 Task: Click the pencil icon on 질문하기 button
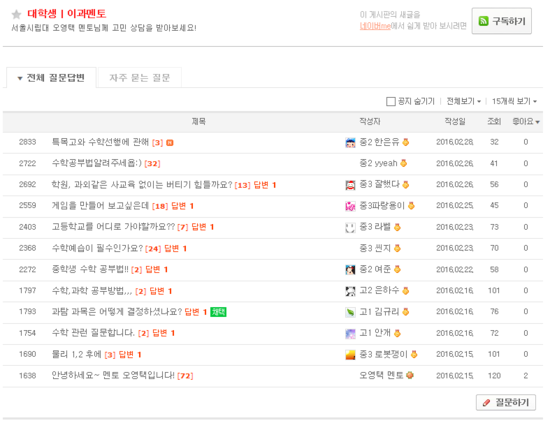[486, 403]
